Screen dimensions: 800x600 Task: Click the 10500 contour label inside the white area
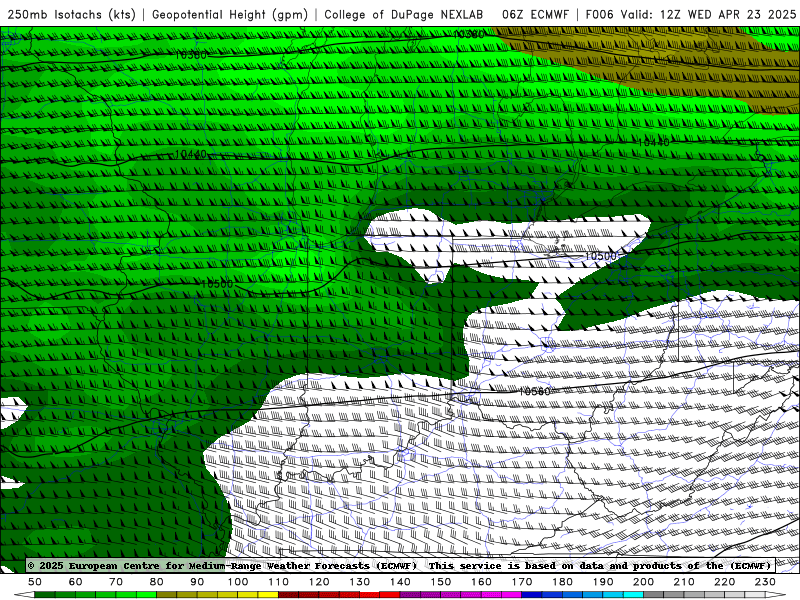601,256
